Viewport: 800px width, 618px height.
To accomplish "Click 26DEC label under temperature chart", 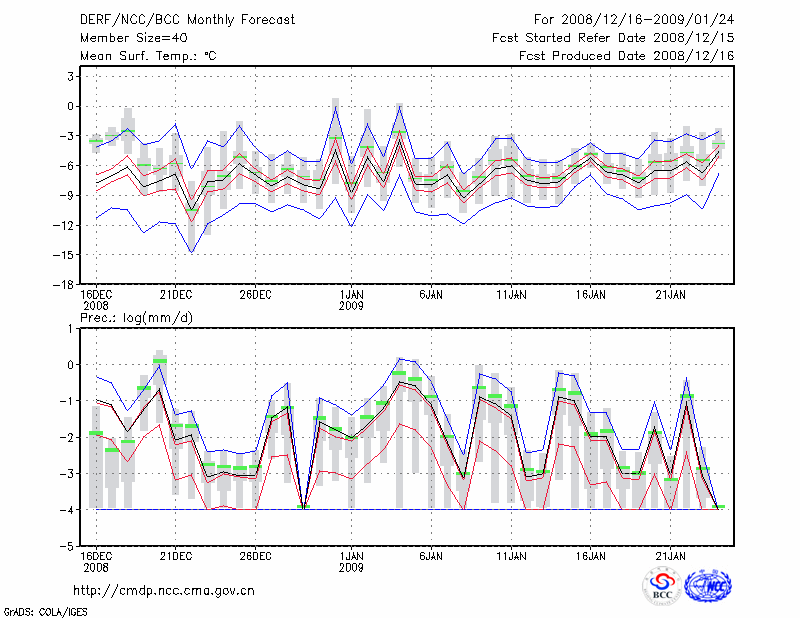I will (256, 294).
